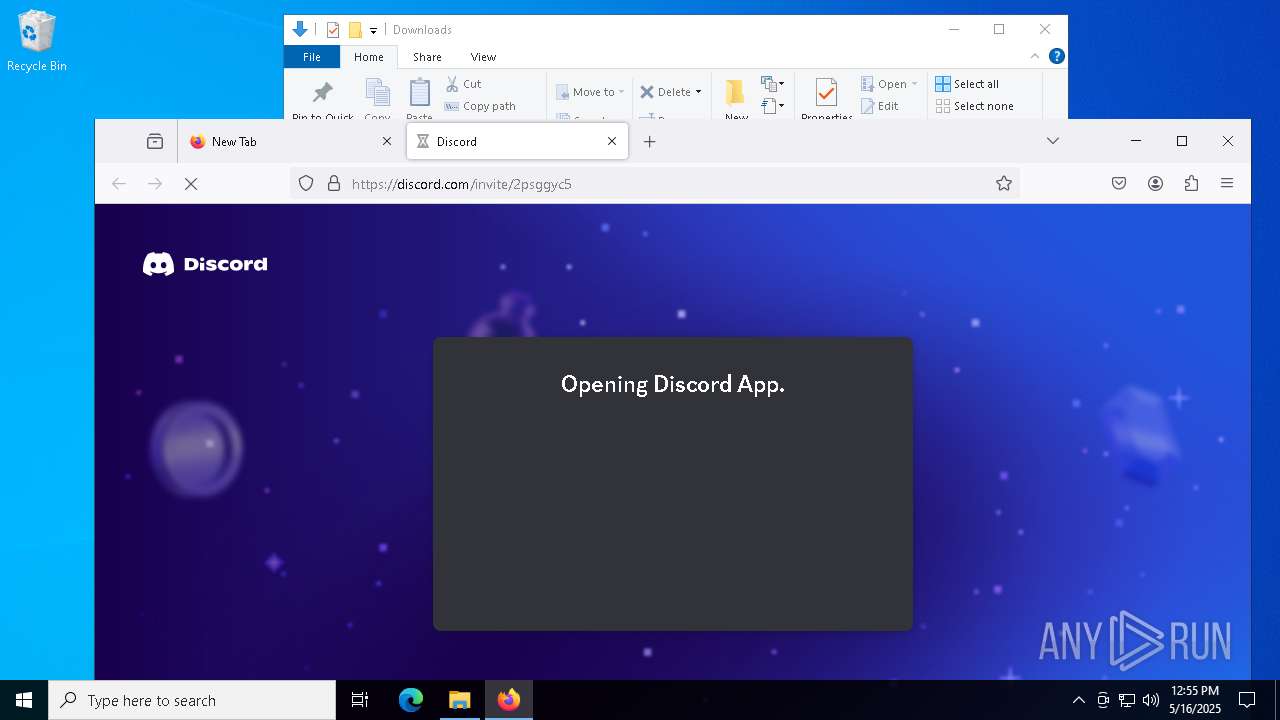Click Cut in Explorer ribbon
The width and height of the screenshot is (1280, 720).
coord(463,84)
